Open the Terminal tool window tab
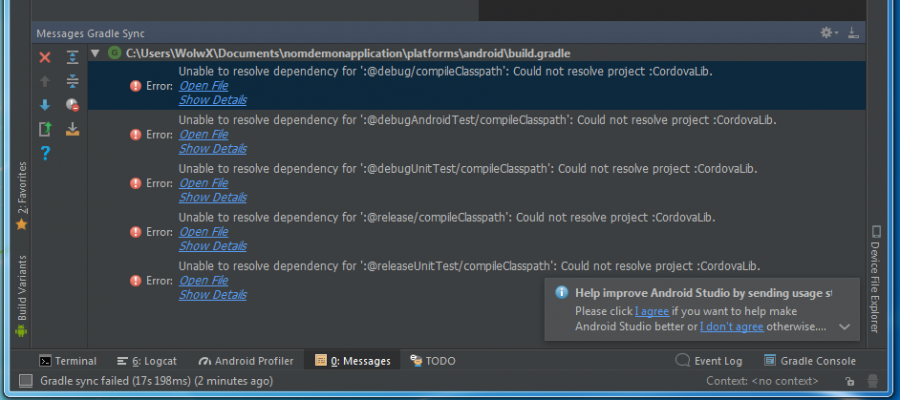The width and height of the screenshot is (900, 400). [68, 361]
